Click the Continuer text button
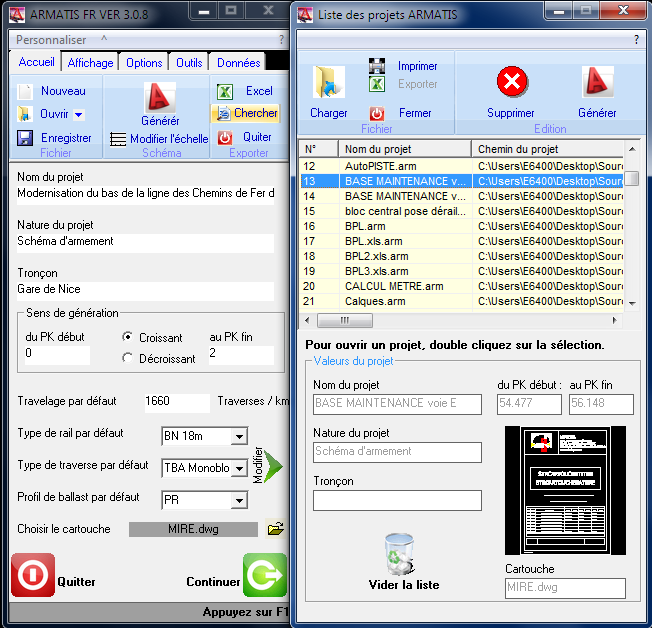The height and width of the screenshot is (628, 652). (213, 581)
